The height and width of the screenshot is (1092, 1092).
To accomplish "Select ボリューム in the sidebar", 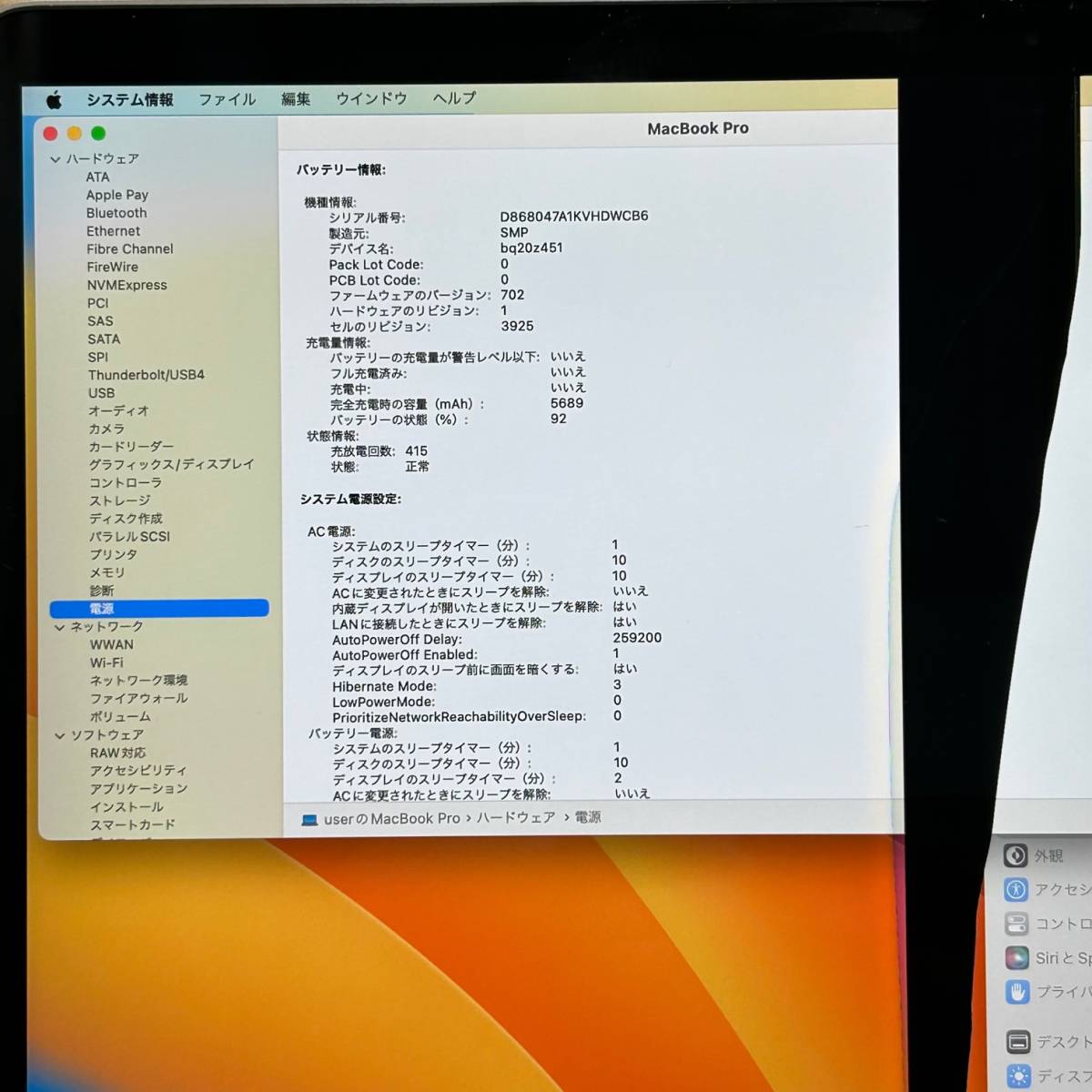I will (120, 717).
